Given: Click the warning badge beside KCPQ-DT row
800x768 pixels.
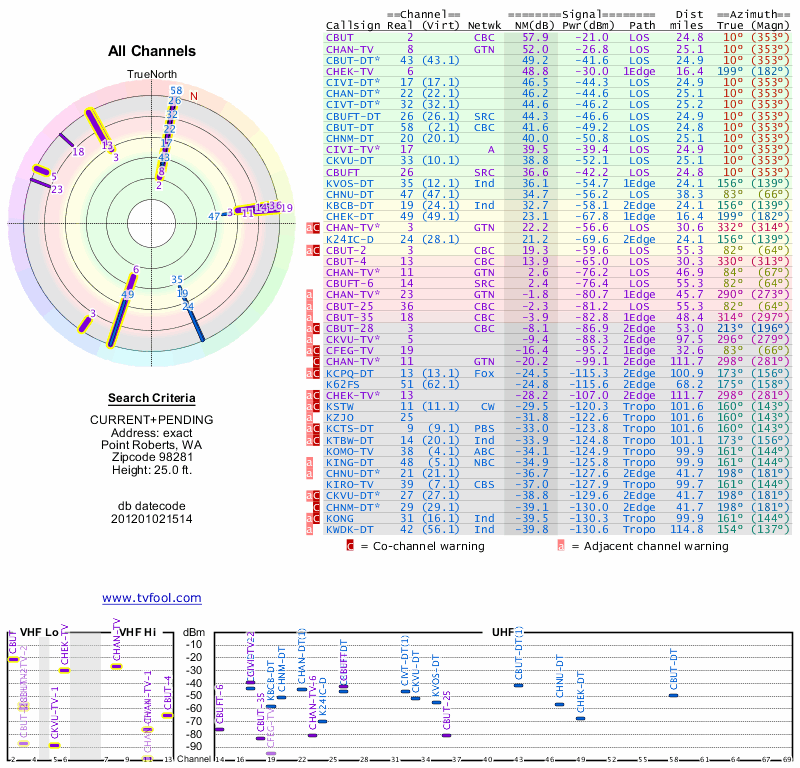Looking at the screenshot, I should point(313,374).
